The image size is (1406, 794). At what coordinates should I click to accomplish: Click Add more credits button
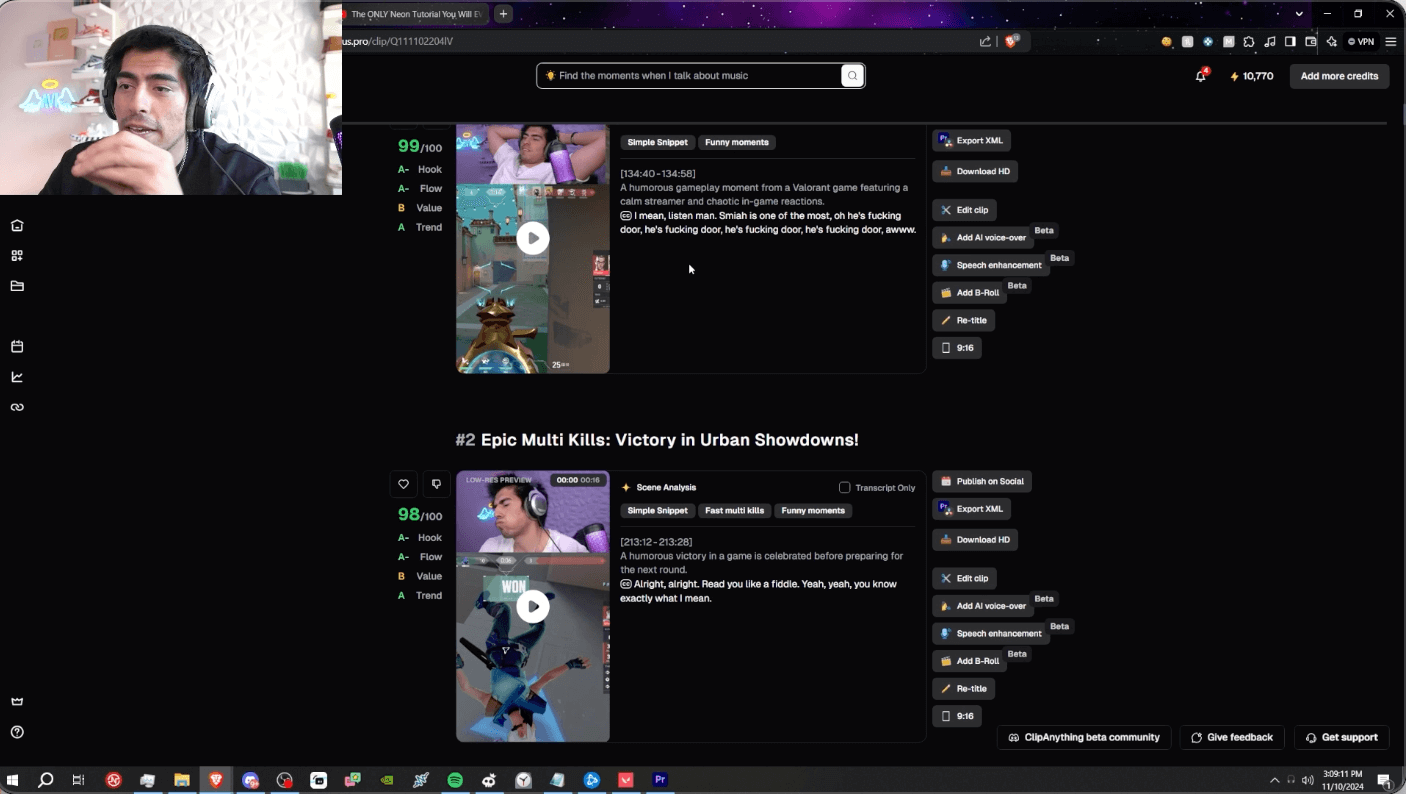1339,76
